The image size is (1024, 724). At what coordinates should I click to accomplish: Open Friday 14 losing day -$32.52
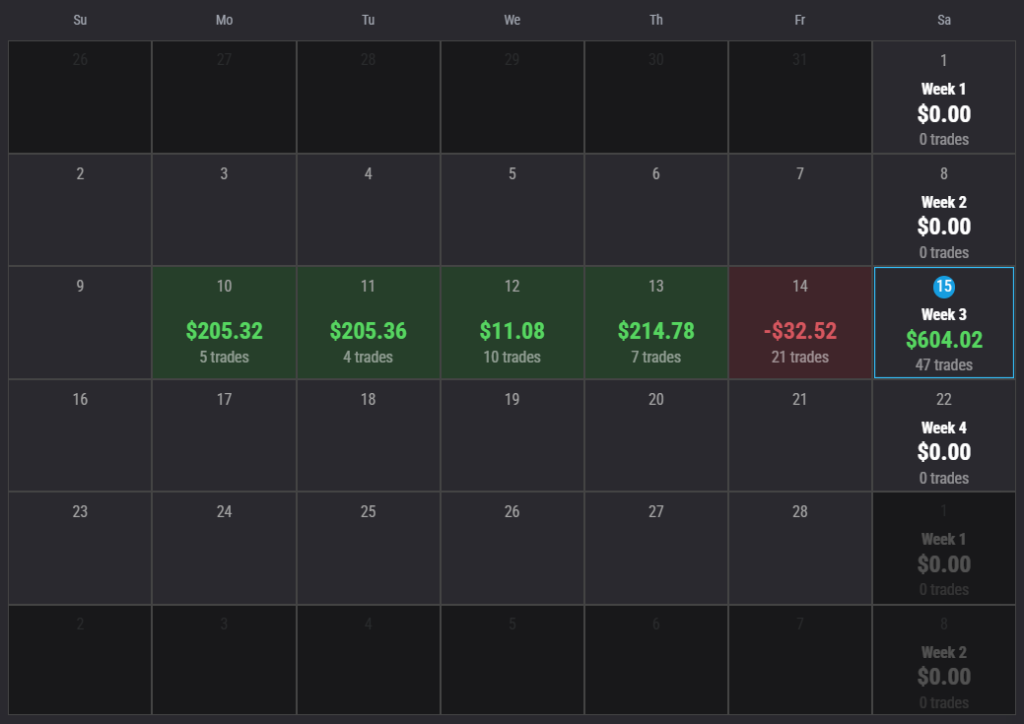800,323
